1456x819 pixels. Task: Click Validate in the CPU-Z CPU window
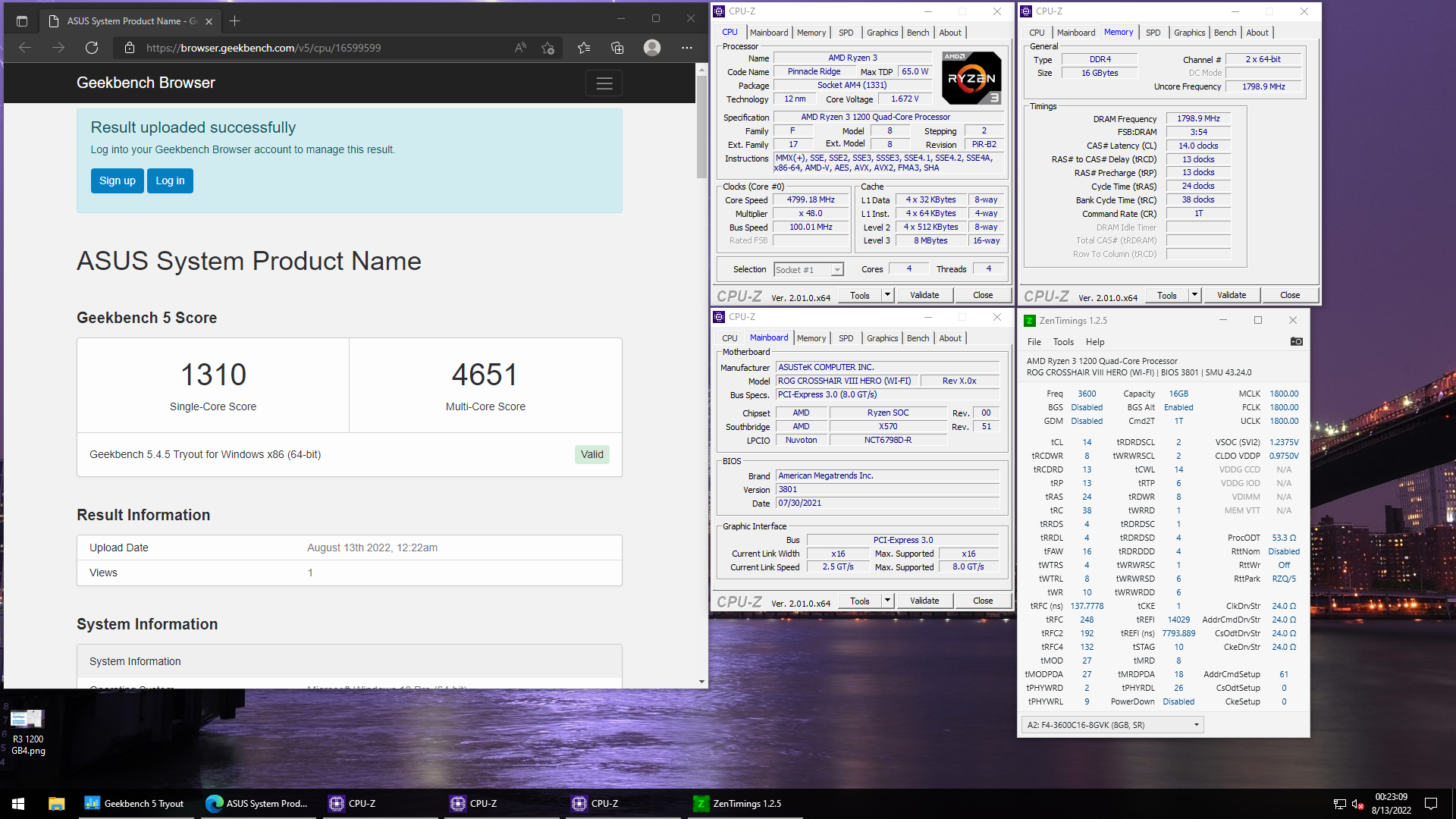(924, 295)
